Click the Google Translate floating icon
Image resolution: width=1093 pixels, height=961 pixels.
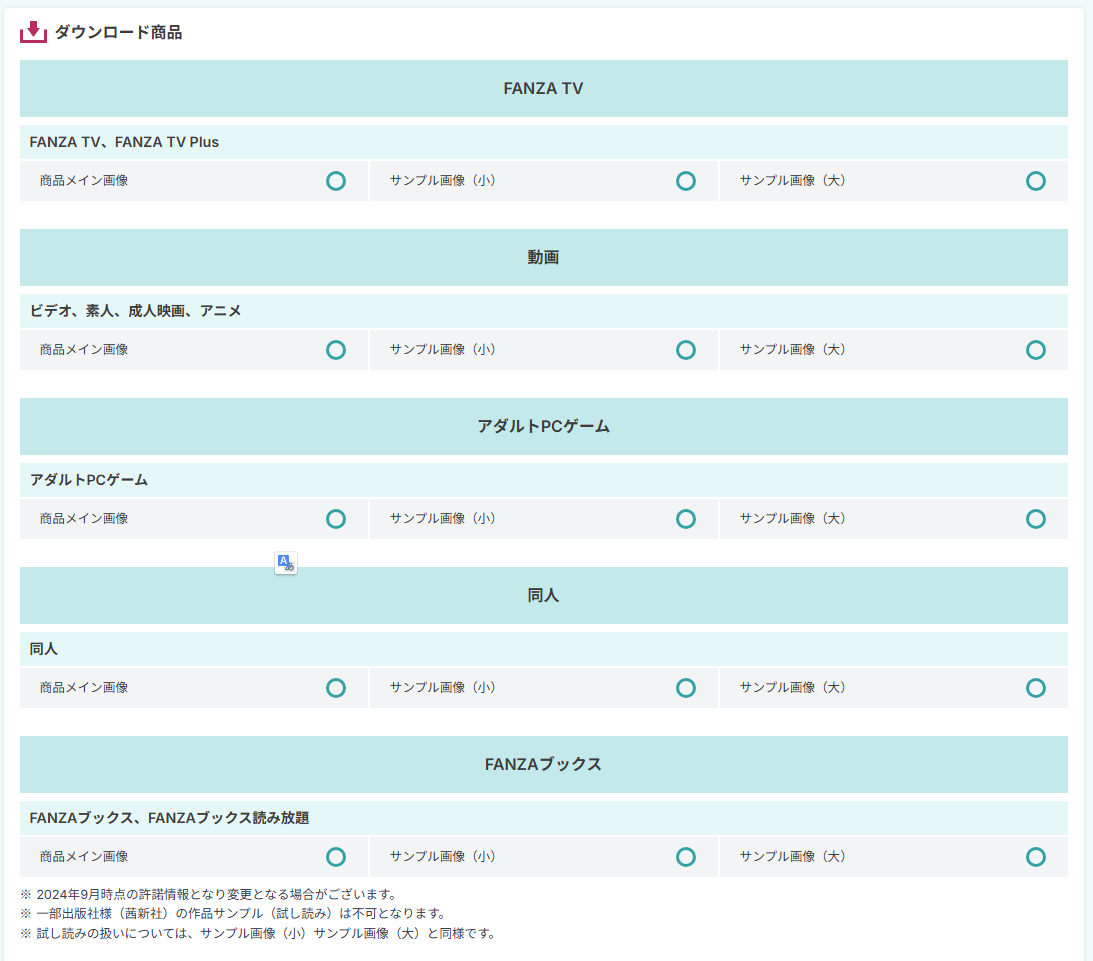286,563
